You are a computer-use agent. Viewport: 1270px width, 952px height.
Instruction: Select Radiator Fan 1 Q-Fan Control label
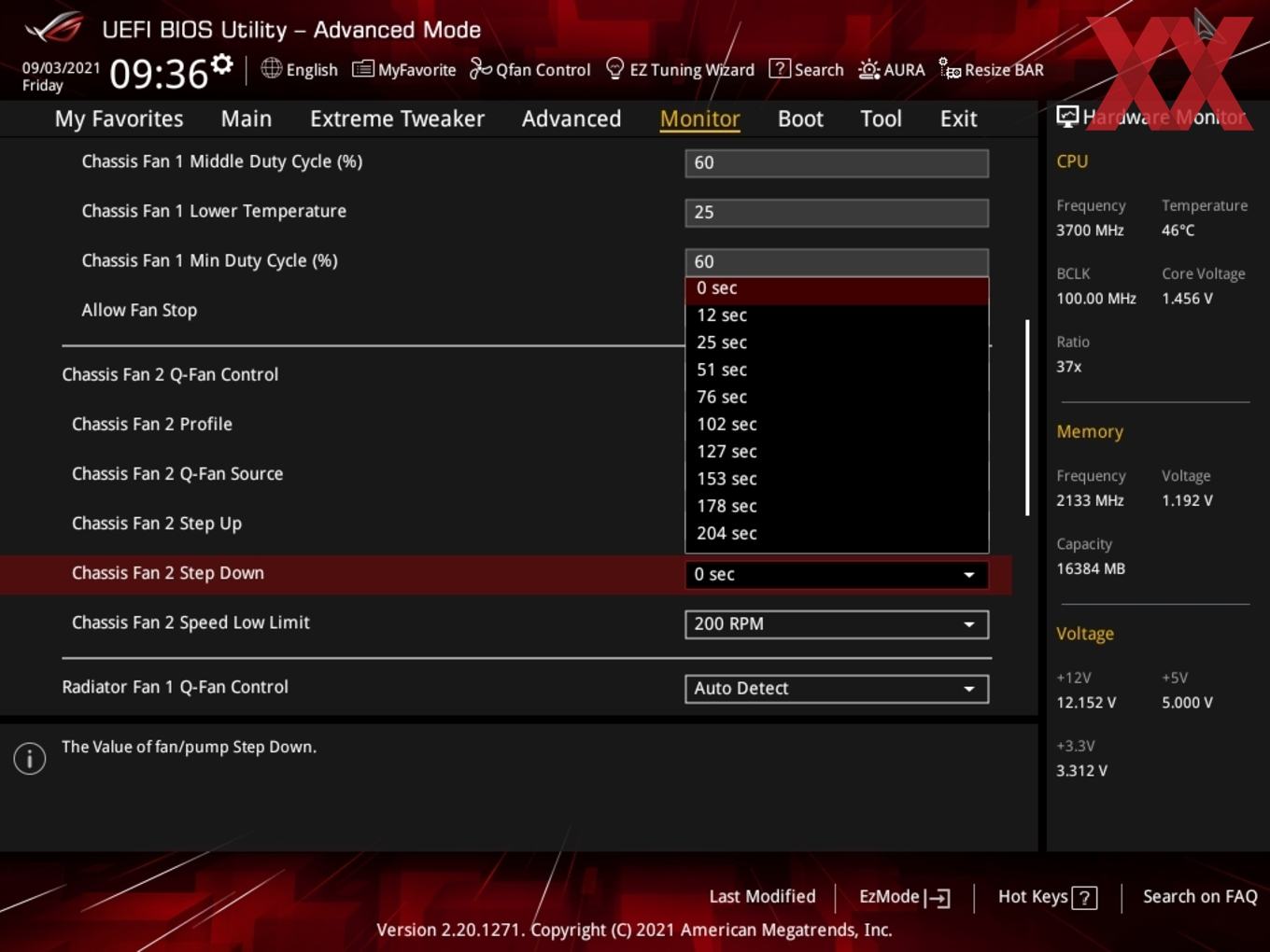(175, 687)
